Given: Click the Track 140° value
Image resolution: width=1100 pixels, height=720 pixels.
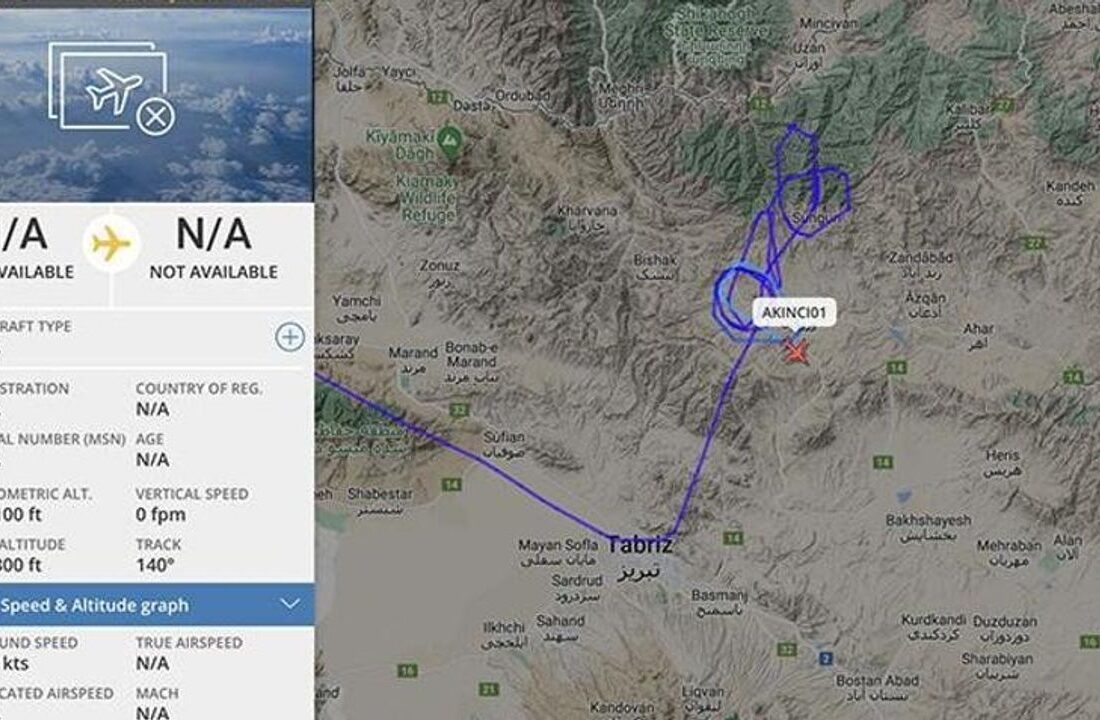Looking at the screenshot, I should coord(154,565).
